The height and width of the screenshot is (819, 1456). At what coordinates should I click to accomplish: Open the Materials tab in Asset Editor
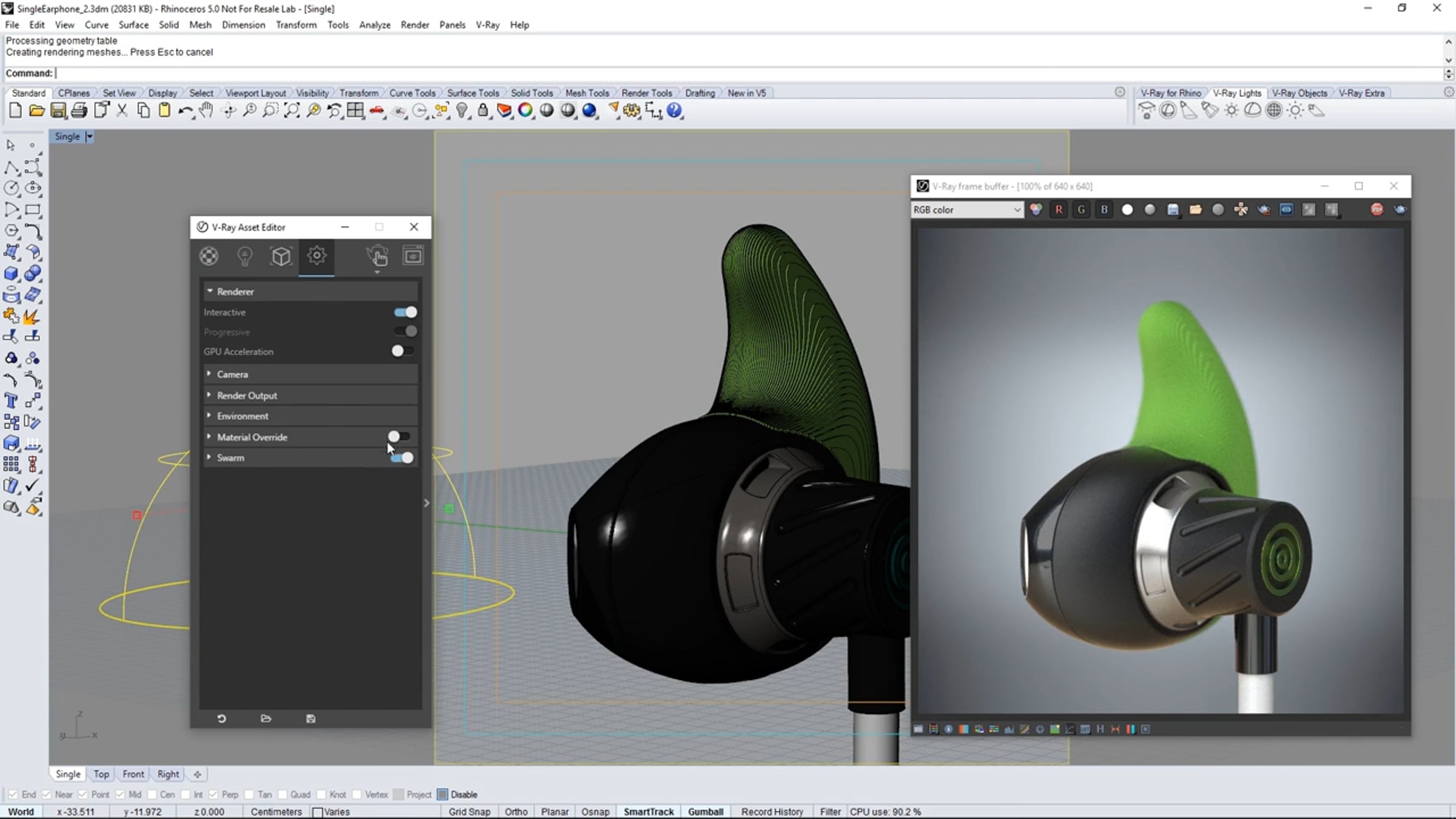[x=209, y=256]
